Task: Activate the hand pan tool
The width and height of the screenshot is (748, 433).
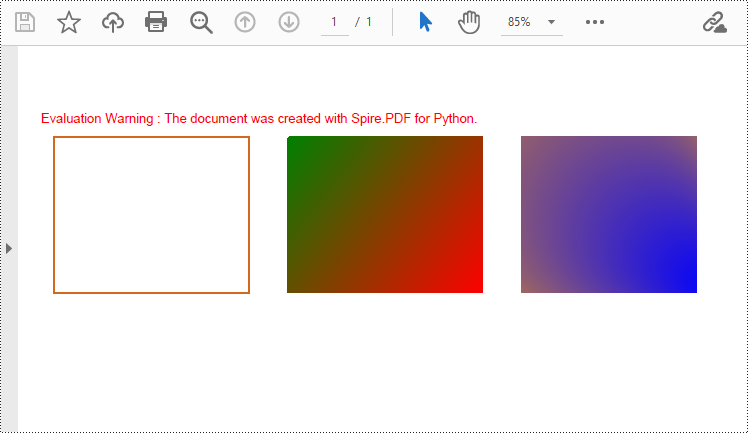Action: coord(469,22)
